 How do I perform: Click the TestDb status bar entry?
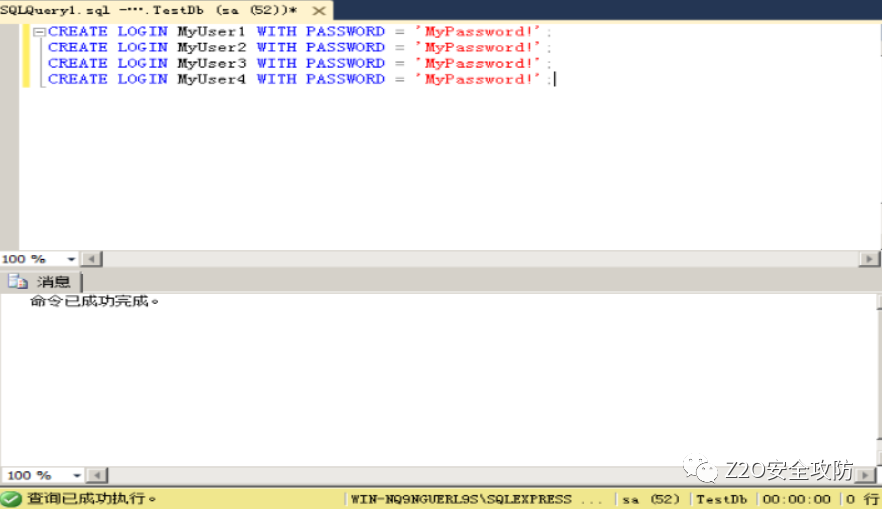pyautogui.click(x=722, y=499)
